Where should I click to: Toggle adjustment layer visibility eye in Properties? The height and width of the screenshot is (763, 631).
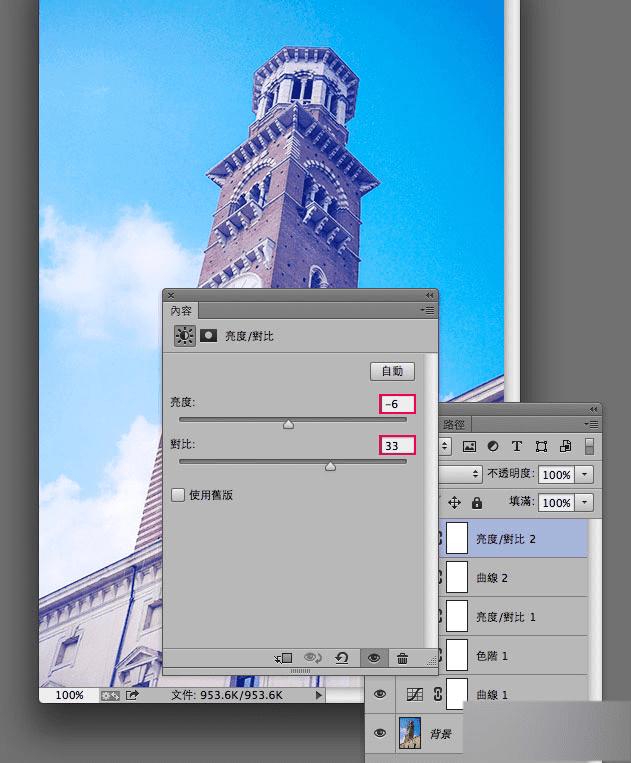click(x=374, y=658)
